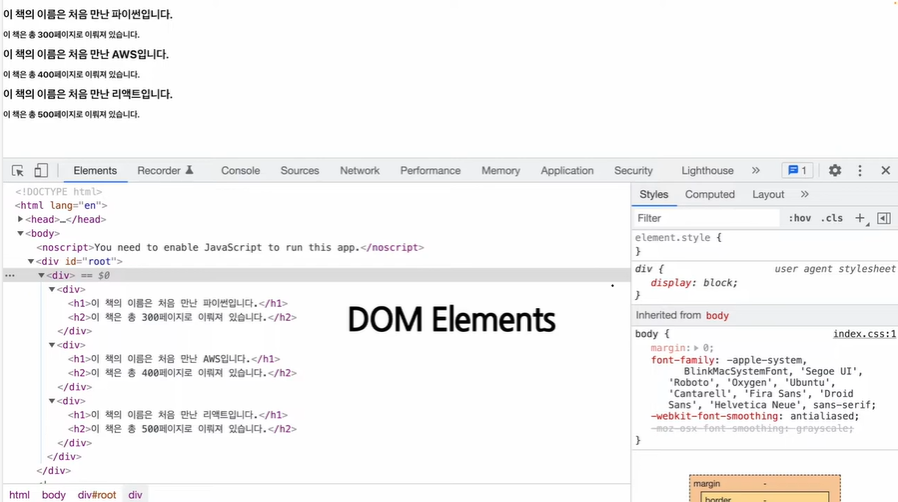The image size is (898, 502).
Task: Collapse the div id root node
Action: [x=31, y=262]
